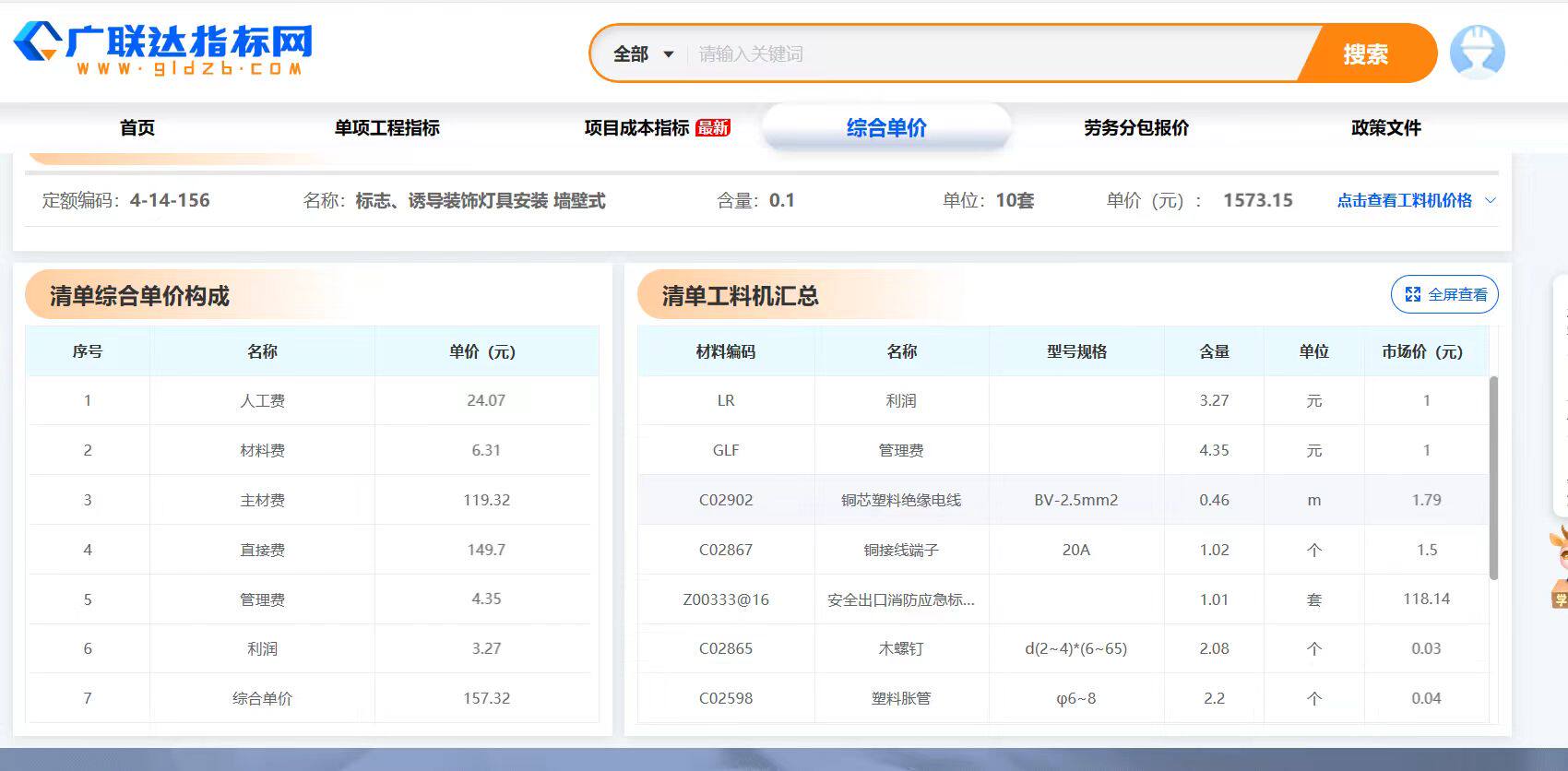Screen dimensions: 1568x771
Task: Click the 木螺钉 material row name
Action: click(901, 648)
